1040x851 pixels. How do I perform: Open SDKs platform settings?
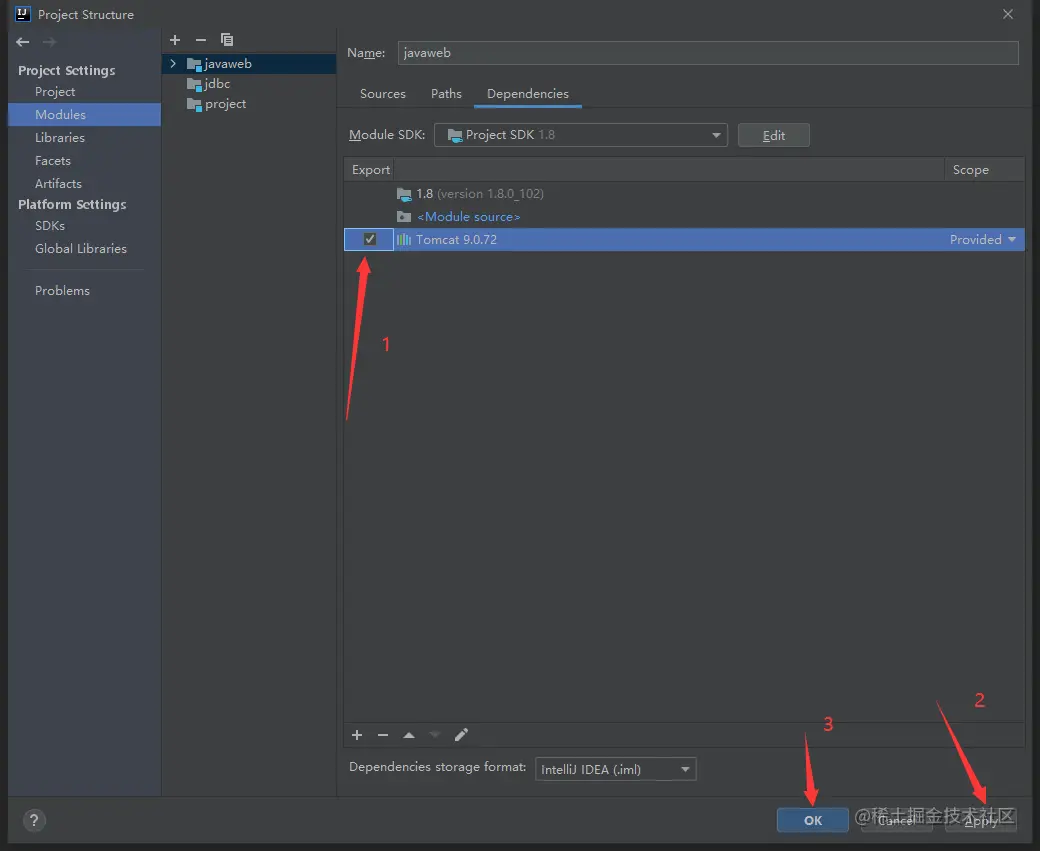tap(50, 226)
